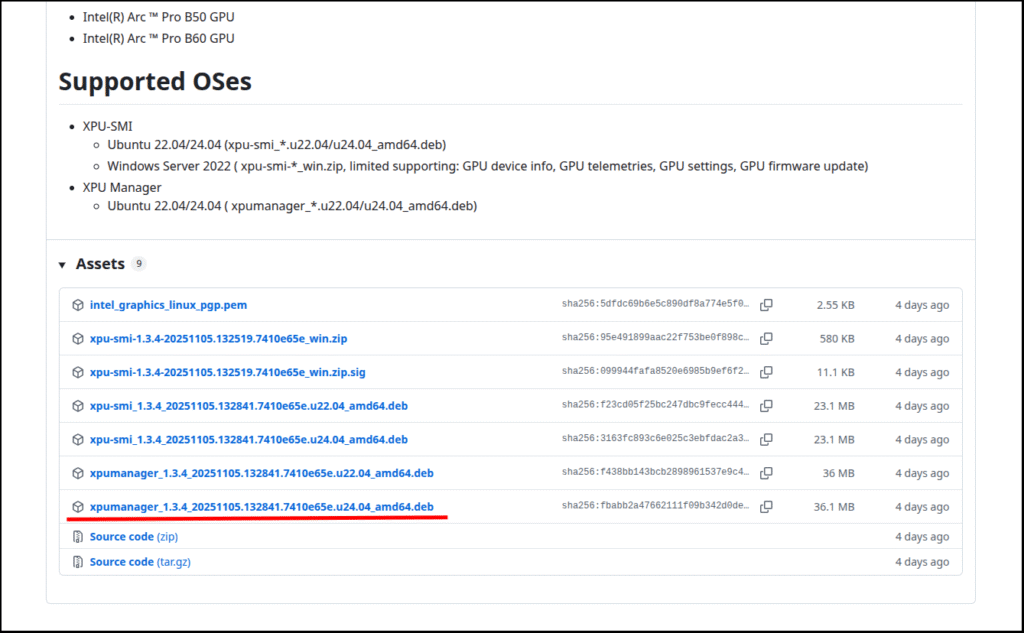Click the zip file icon beside Source code (zip)
Screen dimensions: 1024x633
click(77, 537)
